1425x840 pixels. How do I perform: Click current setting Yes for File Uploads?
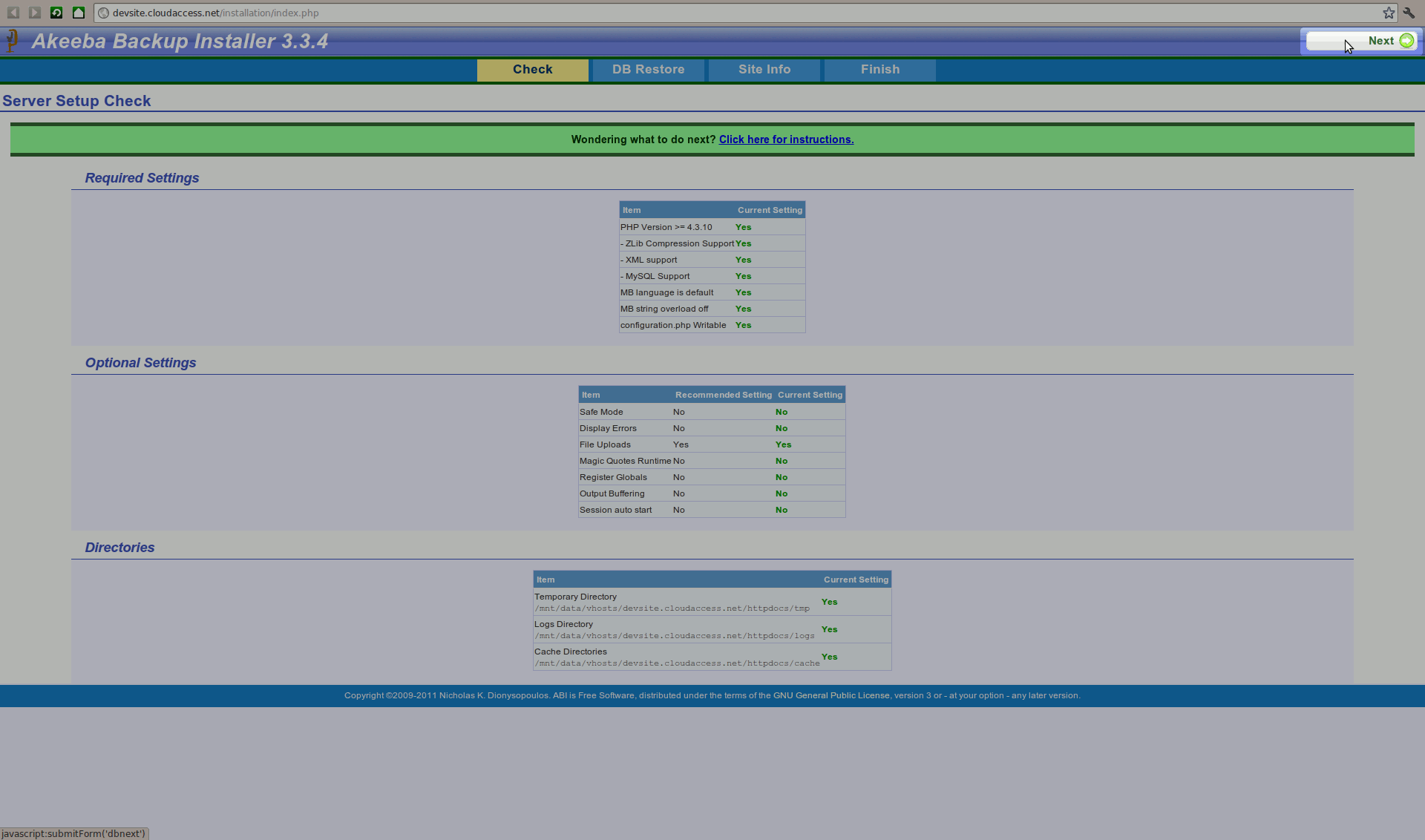(x=783, y=444)
